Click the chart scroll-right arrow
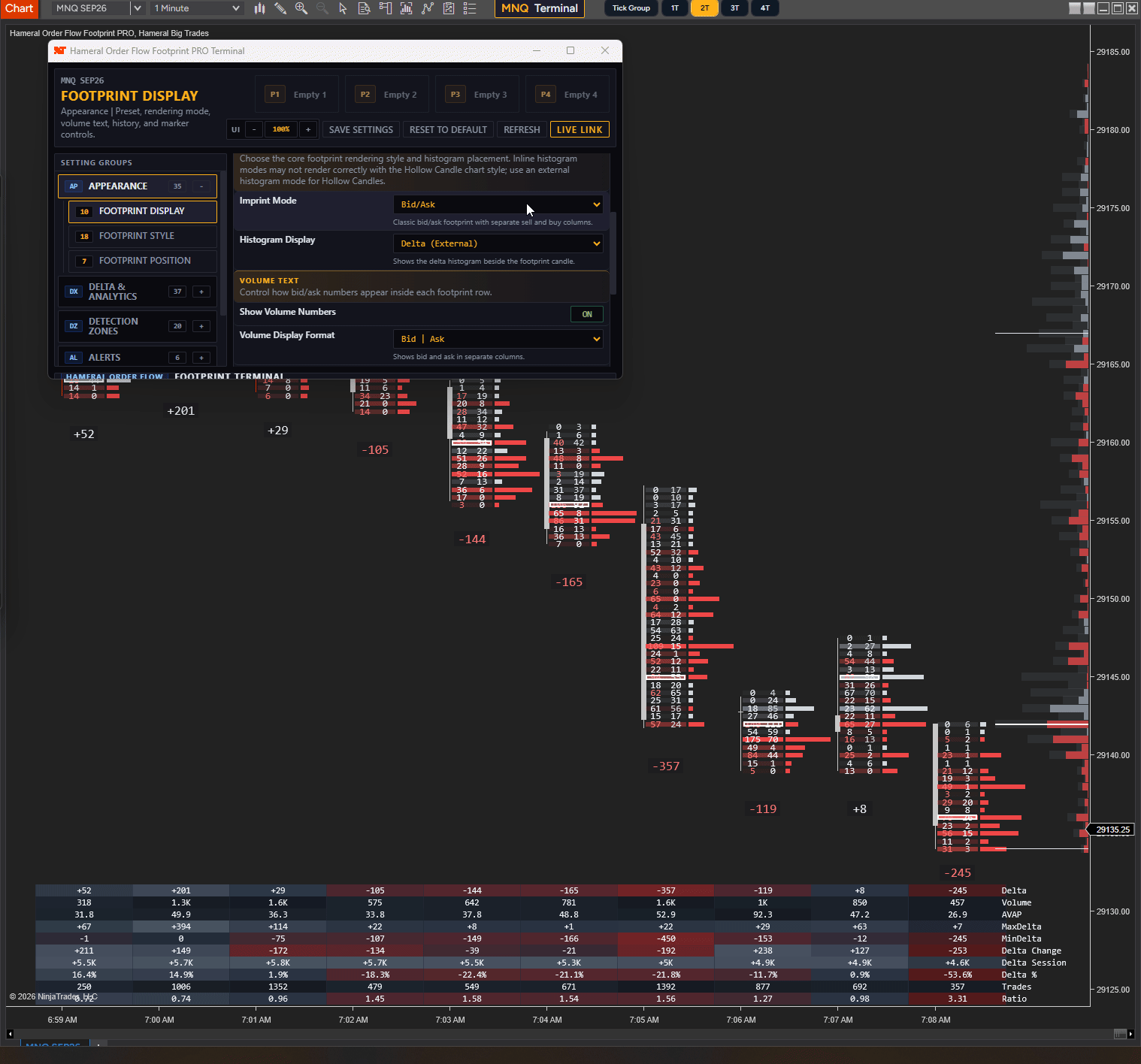 1130,1034
